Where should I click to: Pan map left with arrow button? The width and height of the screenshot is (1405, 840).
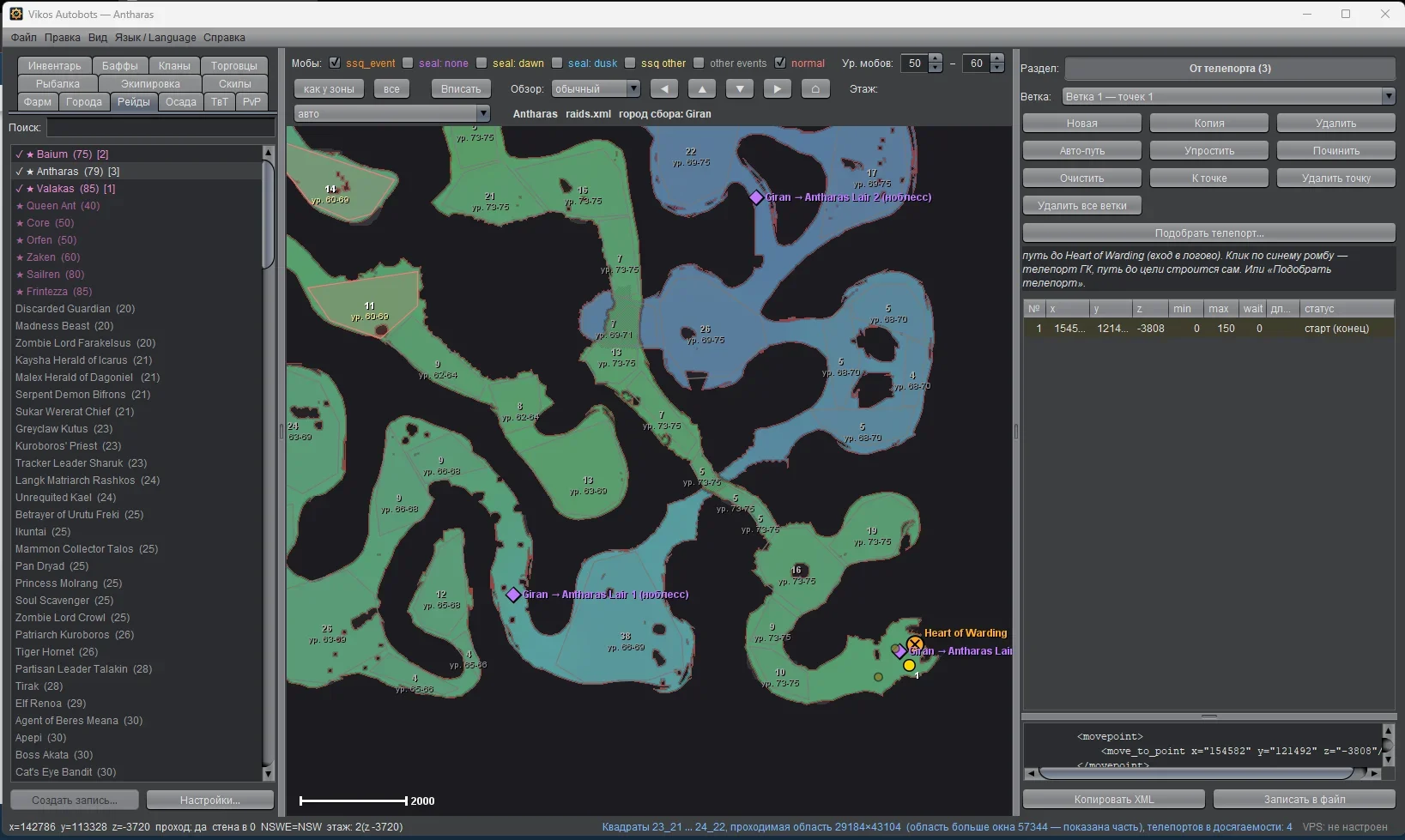click(664, 88)
